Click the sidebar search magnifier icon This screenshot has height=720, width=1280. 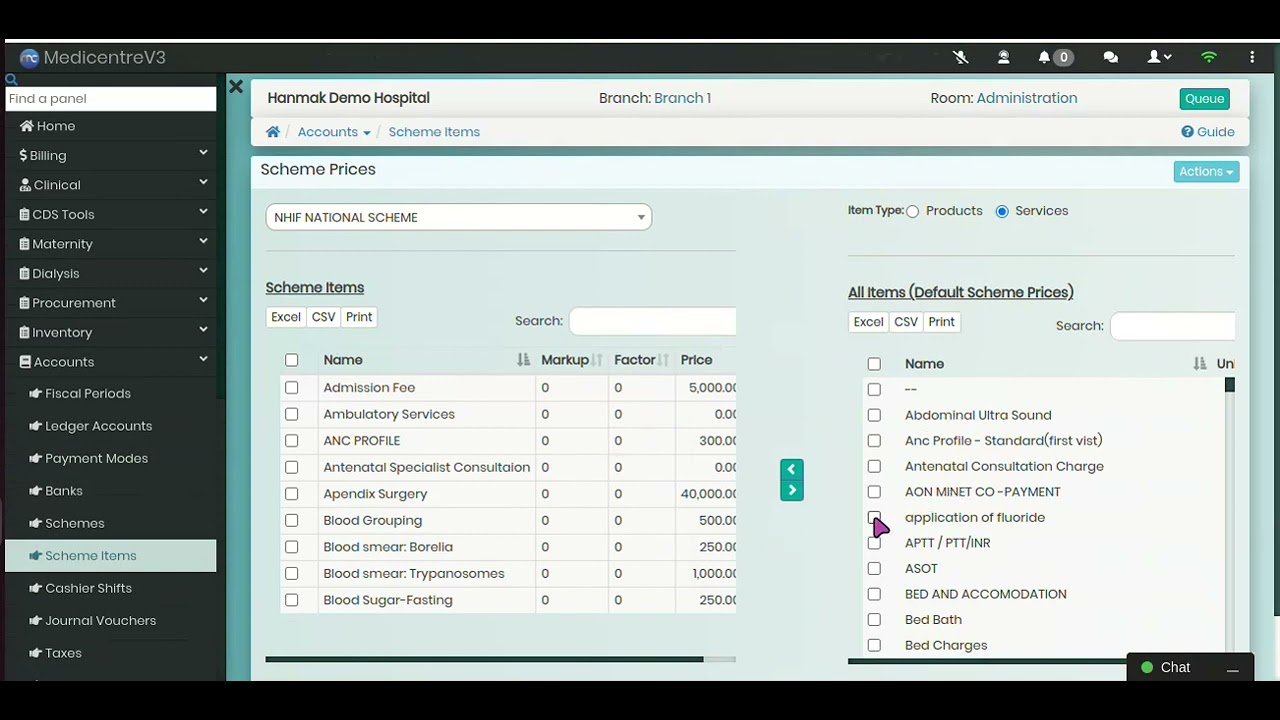click(11, 80)
